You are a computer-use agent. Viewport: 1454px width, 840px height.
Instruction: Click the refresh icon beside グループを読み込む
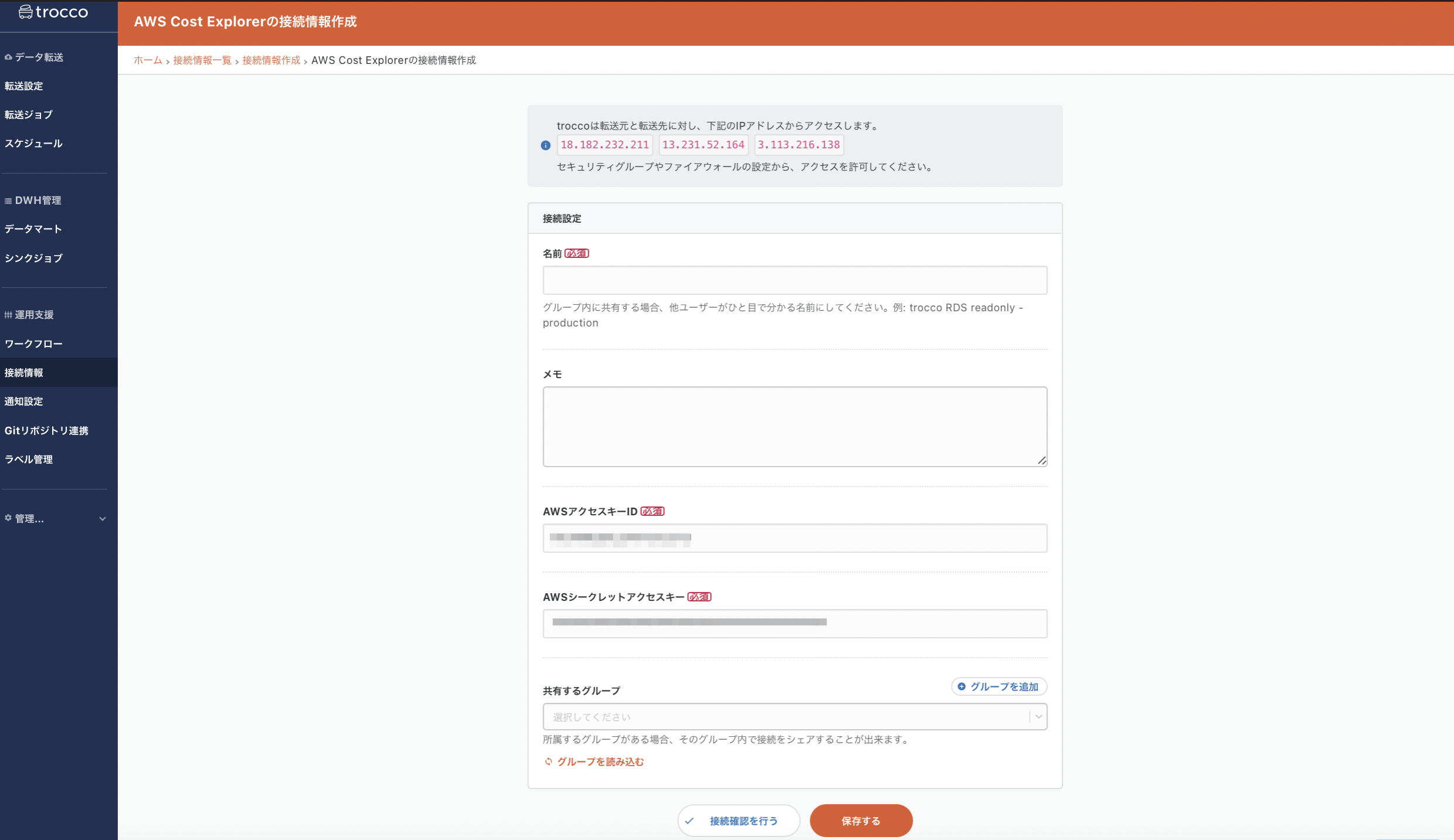pos(549,761)
